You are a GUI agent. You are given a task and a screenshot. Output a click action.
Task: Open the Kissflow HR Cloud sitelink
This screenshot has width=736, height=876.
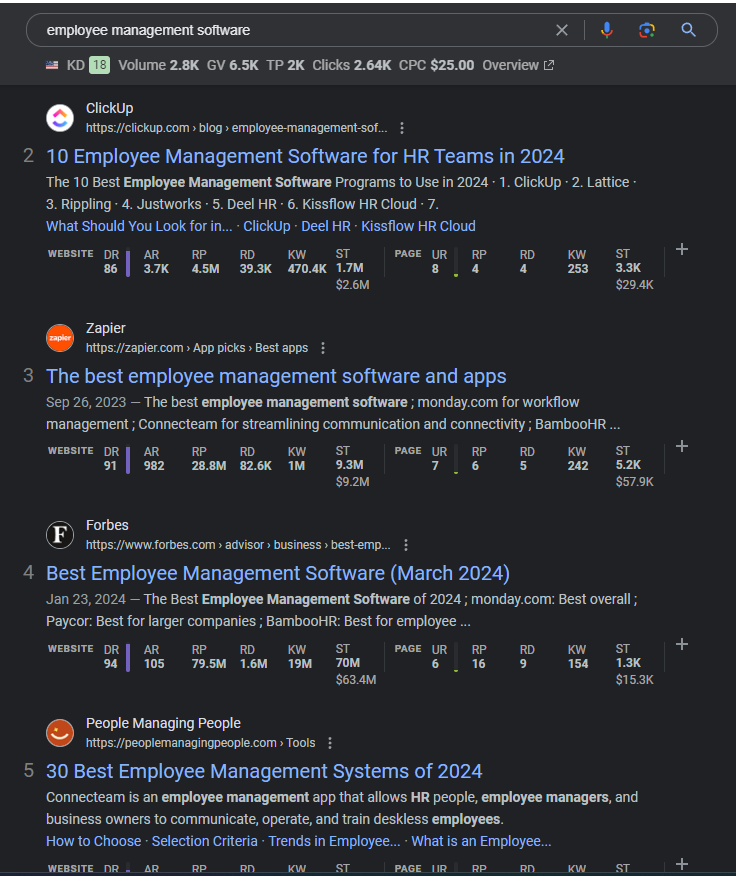click(419, 226)
